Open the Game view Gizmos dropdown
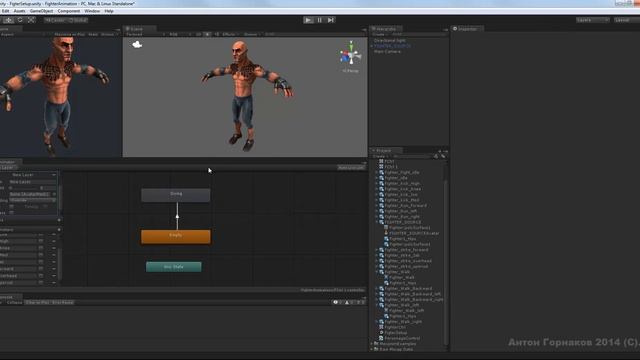The image size is (640, 360). point(109,35)
